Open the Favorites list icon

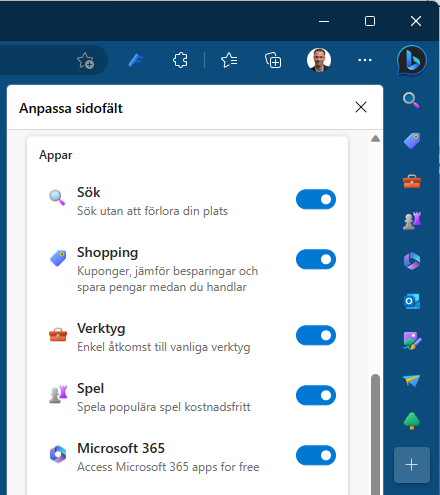pyautogui.click(x=229, y=60)
